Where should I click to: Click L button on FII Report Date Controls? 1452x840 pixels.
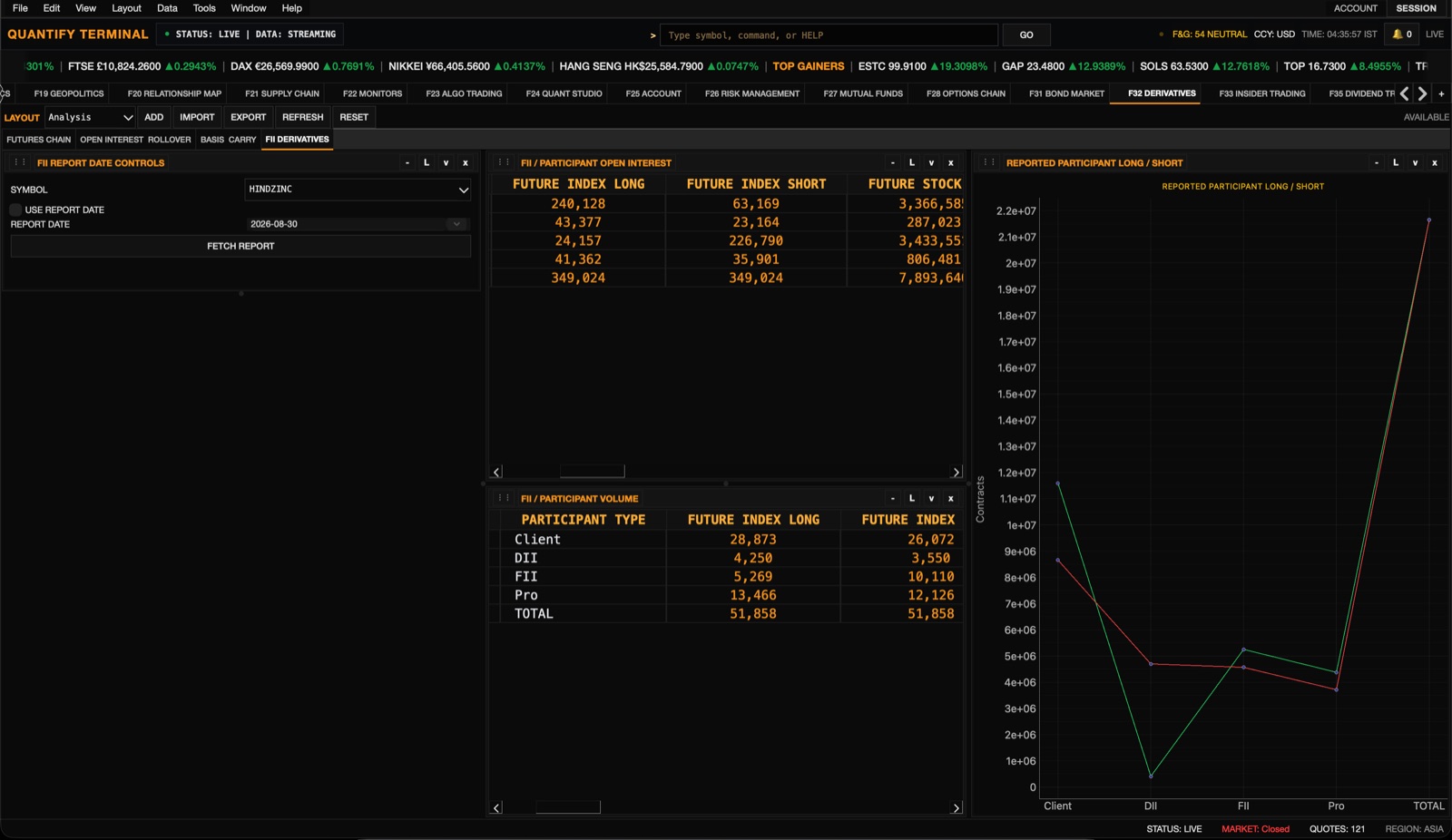point(427,163)
